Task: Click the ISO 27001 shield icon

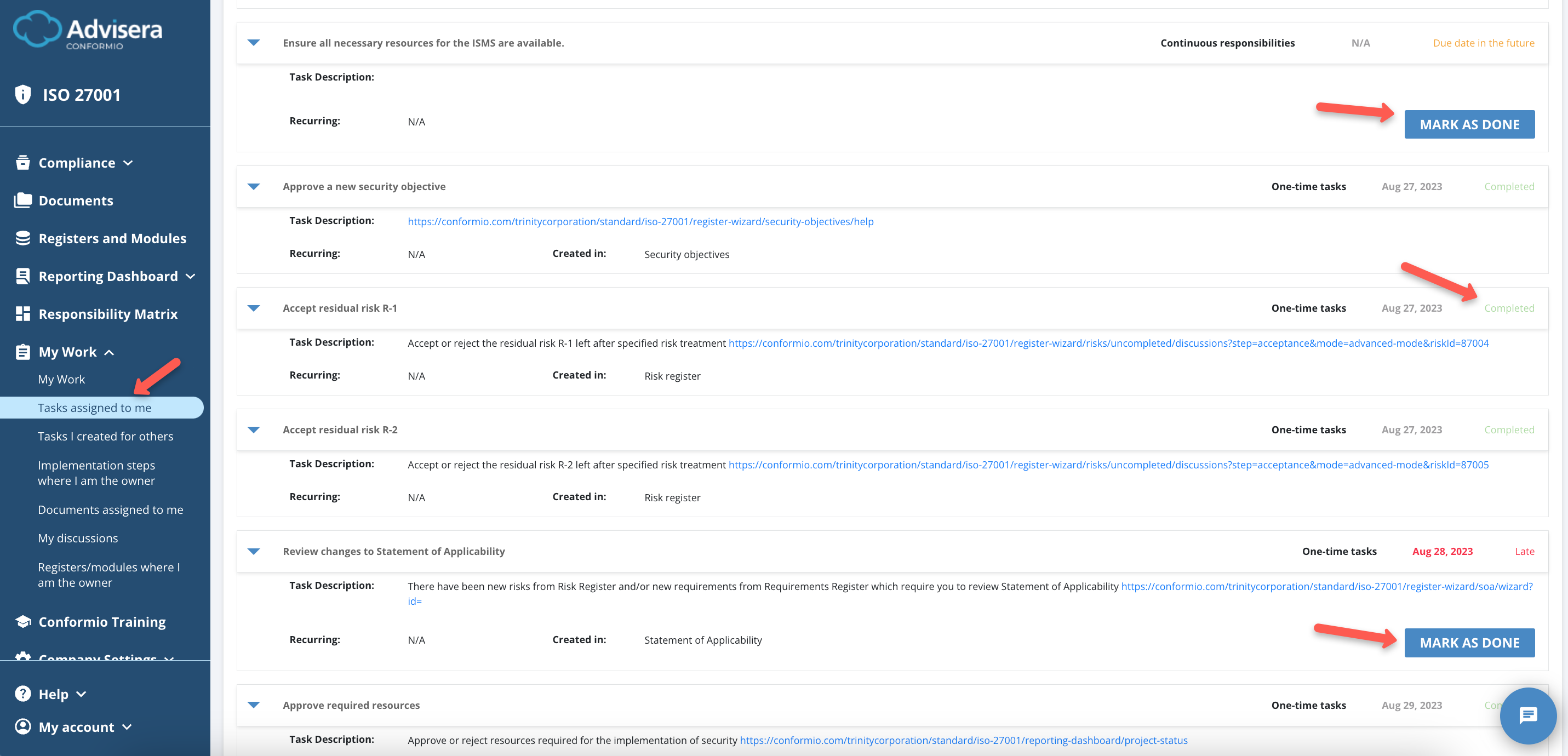Action: click(22, 94)
